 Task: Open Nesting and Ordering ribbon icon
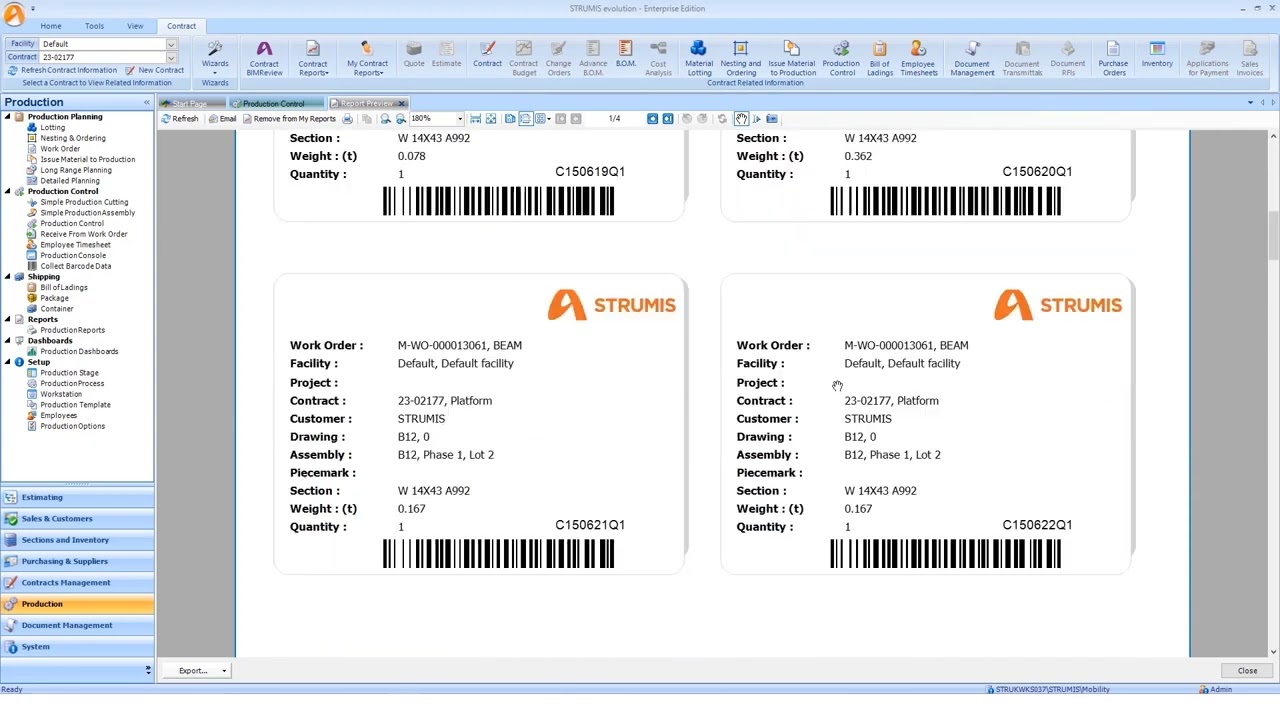[741, 58]
